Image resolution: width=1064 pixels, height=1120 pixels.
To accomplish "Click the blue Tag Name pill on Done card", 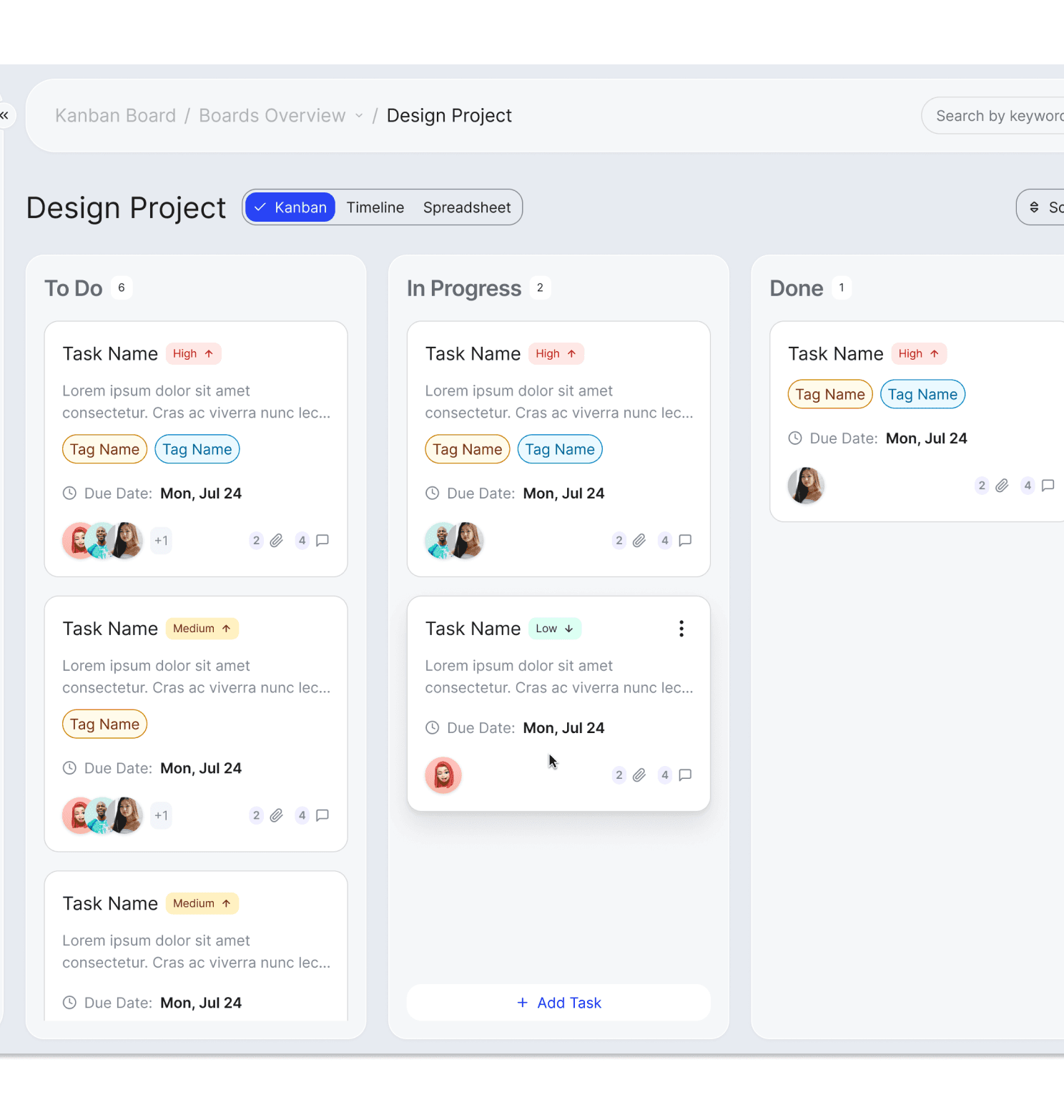I will point(922,394).
